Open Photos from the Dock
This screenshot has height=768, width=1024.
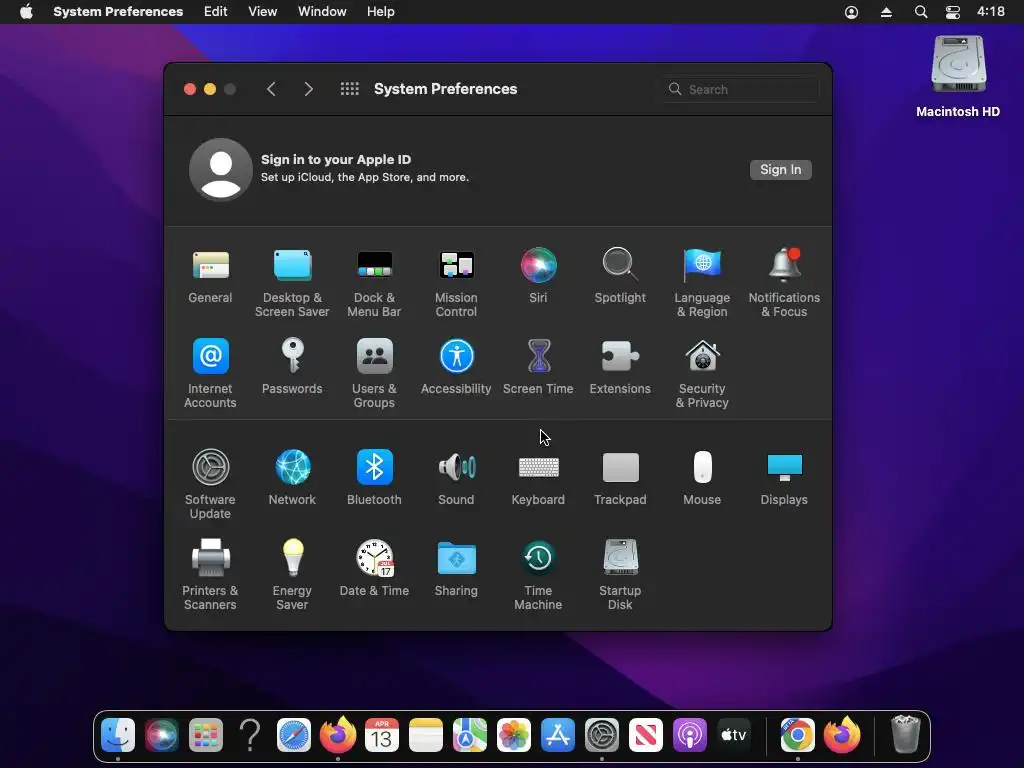(x=514, y=735)
